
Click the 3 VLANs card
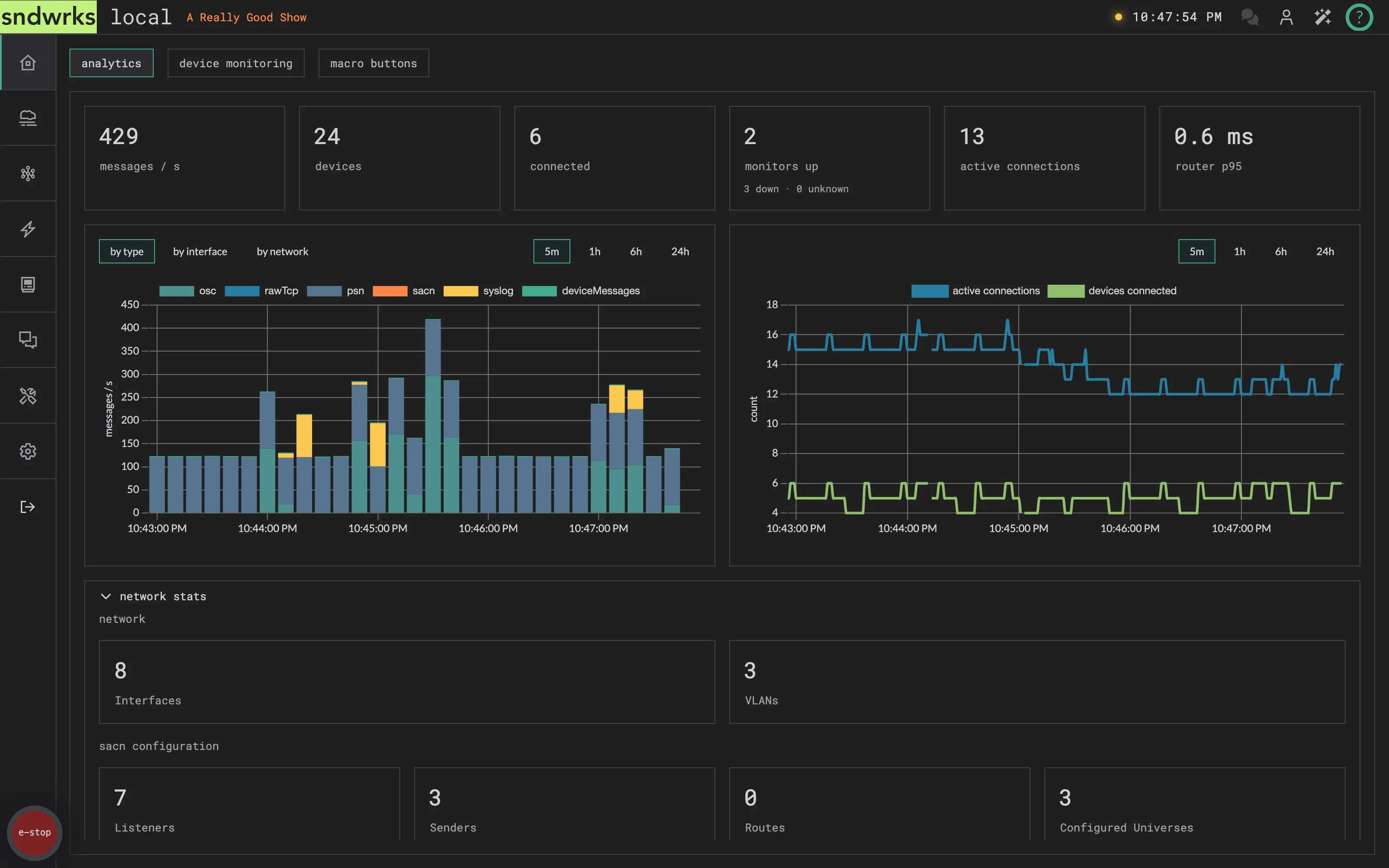pos(1037,682)
